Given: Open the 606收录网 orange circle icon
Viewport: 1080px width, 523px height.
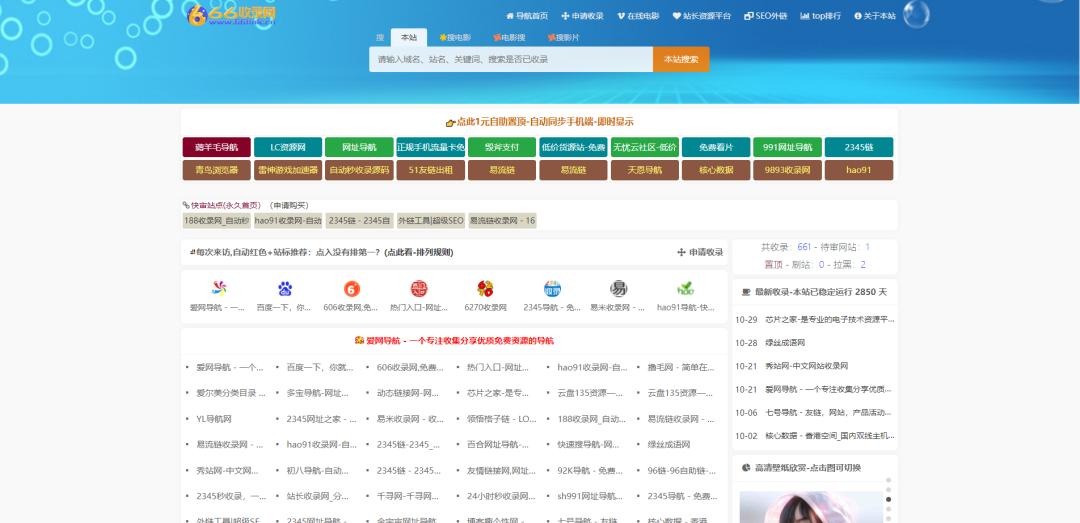Looking at the screenshot, I should pyautogui.click(x=352, y=288).
